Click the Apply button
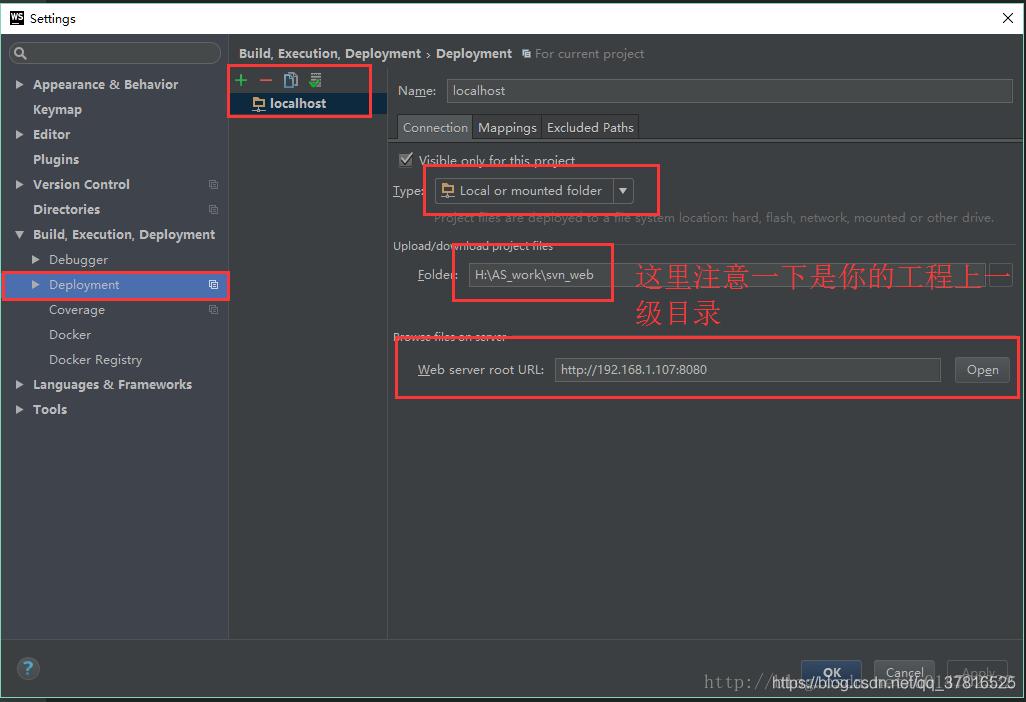The height and width of the screenshot is (702, 1026). pos(978,673)
